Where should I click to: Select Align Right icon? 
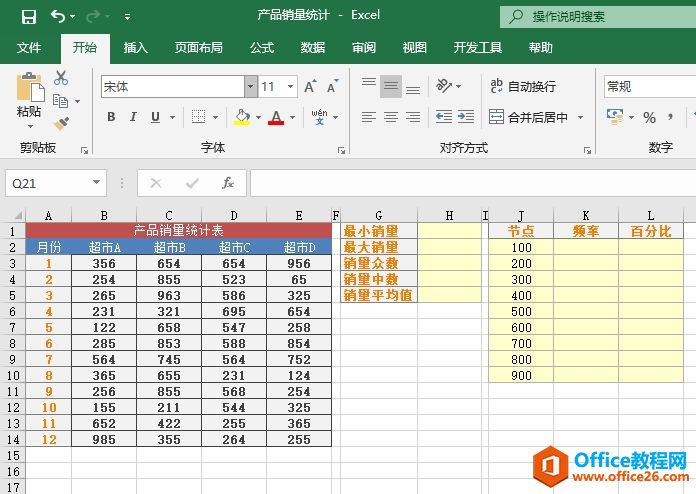(x=413, y=117)
